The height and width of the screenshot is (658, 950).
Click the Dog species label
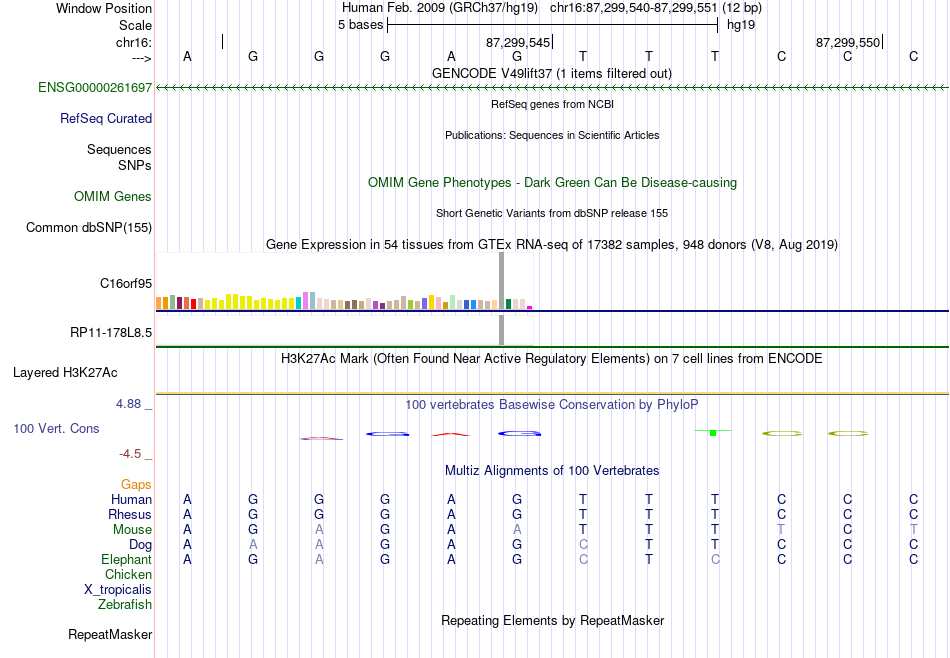point(141,545)
